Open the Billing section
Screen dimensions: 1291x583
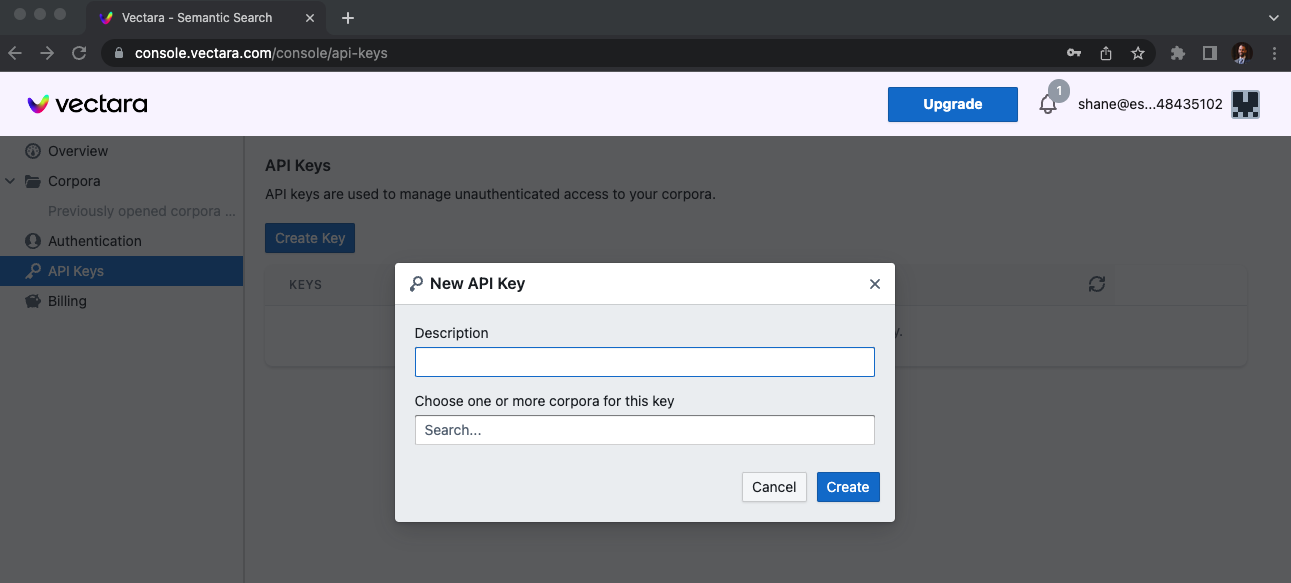pyautogui.click(x=68, y=301)
